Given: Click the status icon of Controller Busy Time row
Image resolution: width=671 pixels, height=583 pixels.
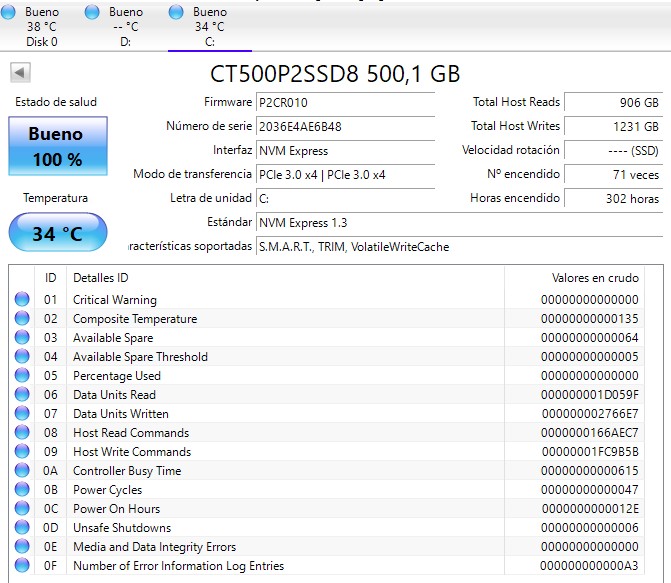Looking at the screenshot, I should (22, 470).
